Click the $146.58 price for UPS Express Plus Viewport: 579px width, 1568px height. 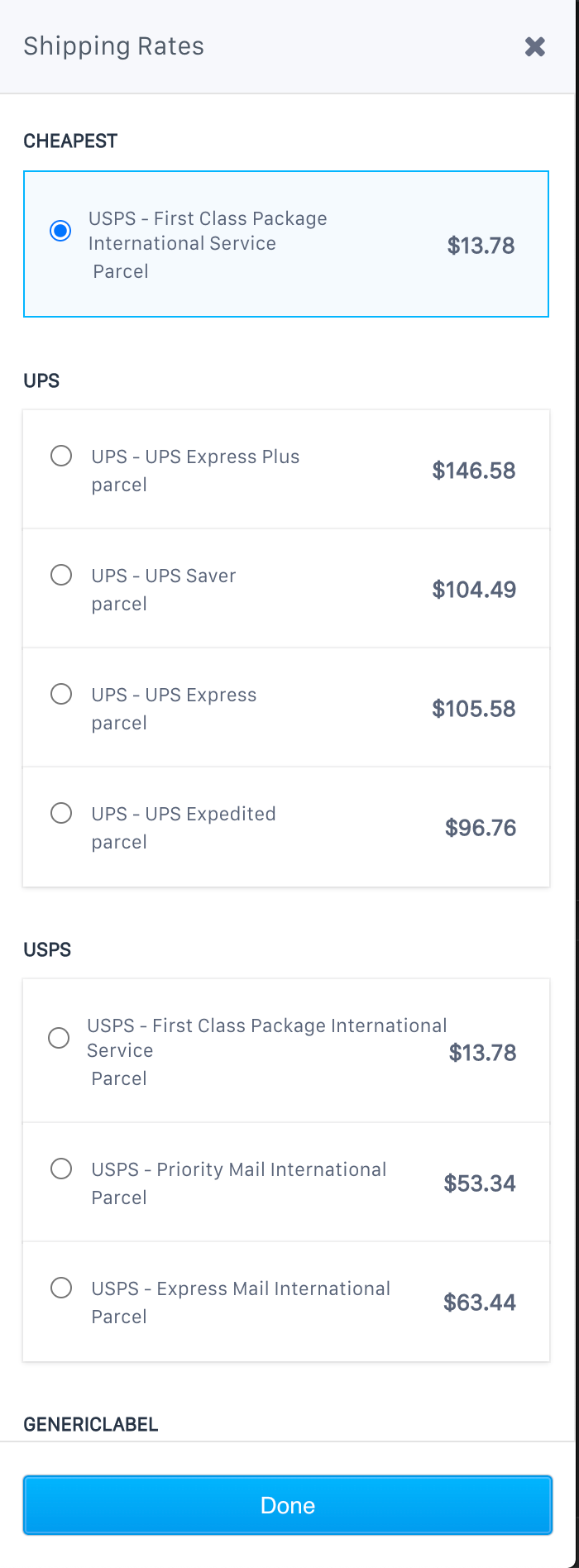pos(474,471)
